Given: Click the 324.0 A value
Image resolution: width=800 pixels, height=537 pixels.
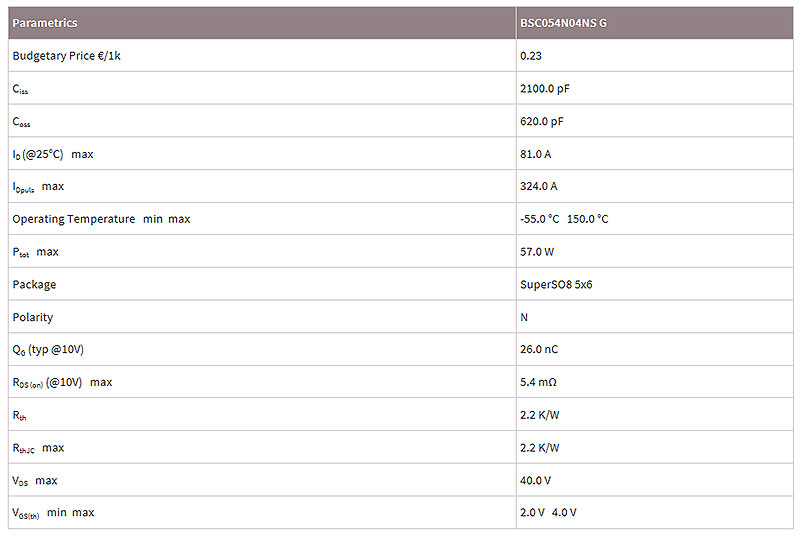Looking at the screenshot, I should pyautogui.click(x=538, y=187).
